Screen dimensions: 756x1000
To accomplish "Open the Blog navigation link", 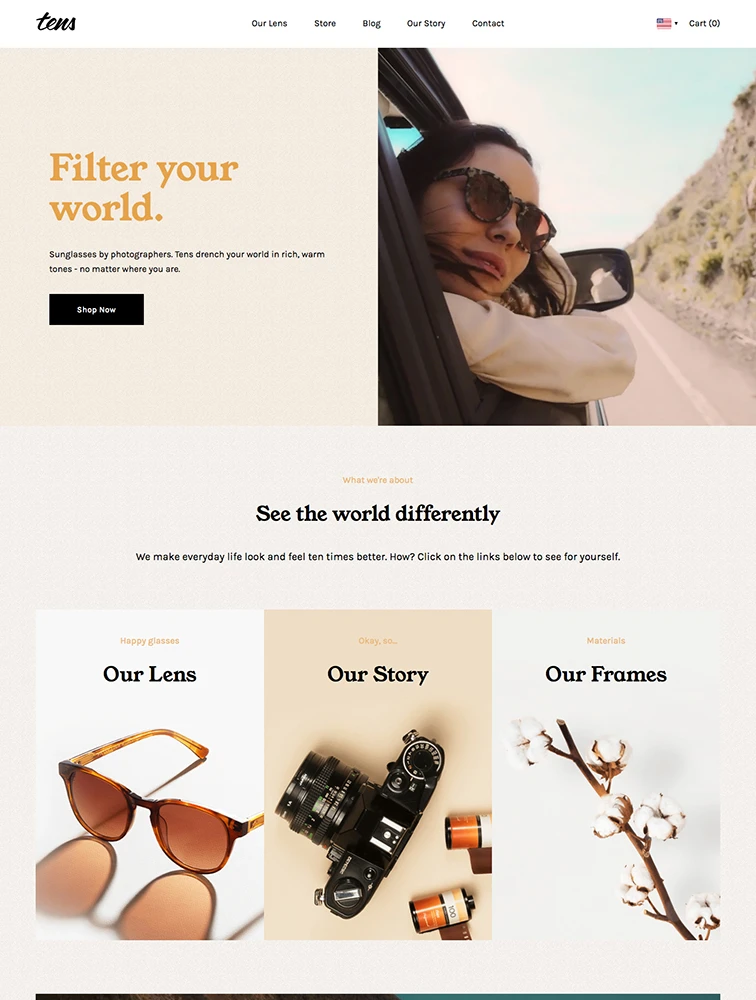I will tap(371, 23).
